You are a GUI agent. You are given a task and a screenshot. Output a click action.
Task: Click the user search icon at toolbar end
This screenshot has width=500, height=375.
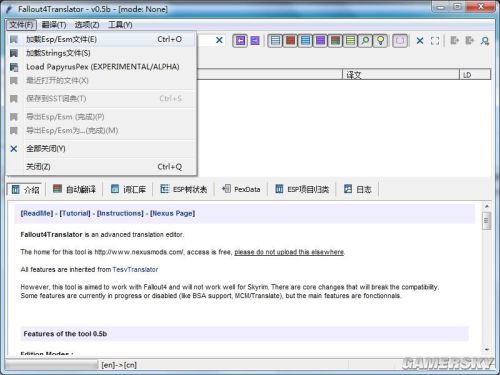(x=485, y=41)
